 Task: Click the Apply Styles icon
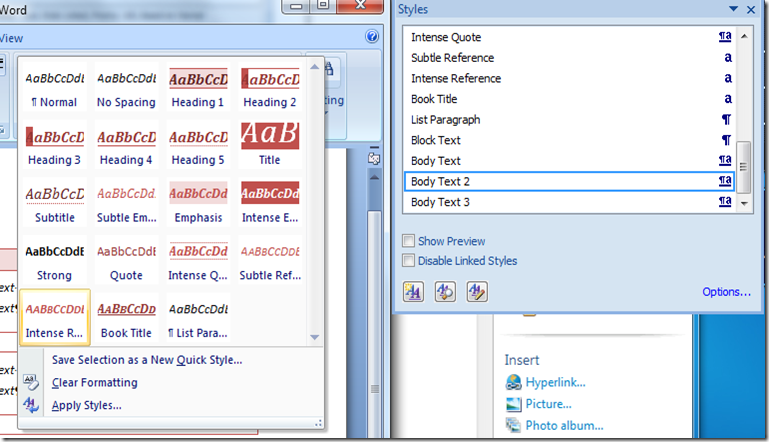point(31,405)
